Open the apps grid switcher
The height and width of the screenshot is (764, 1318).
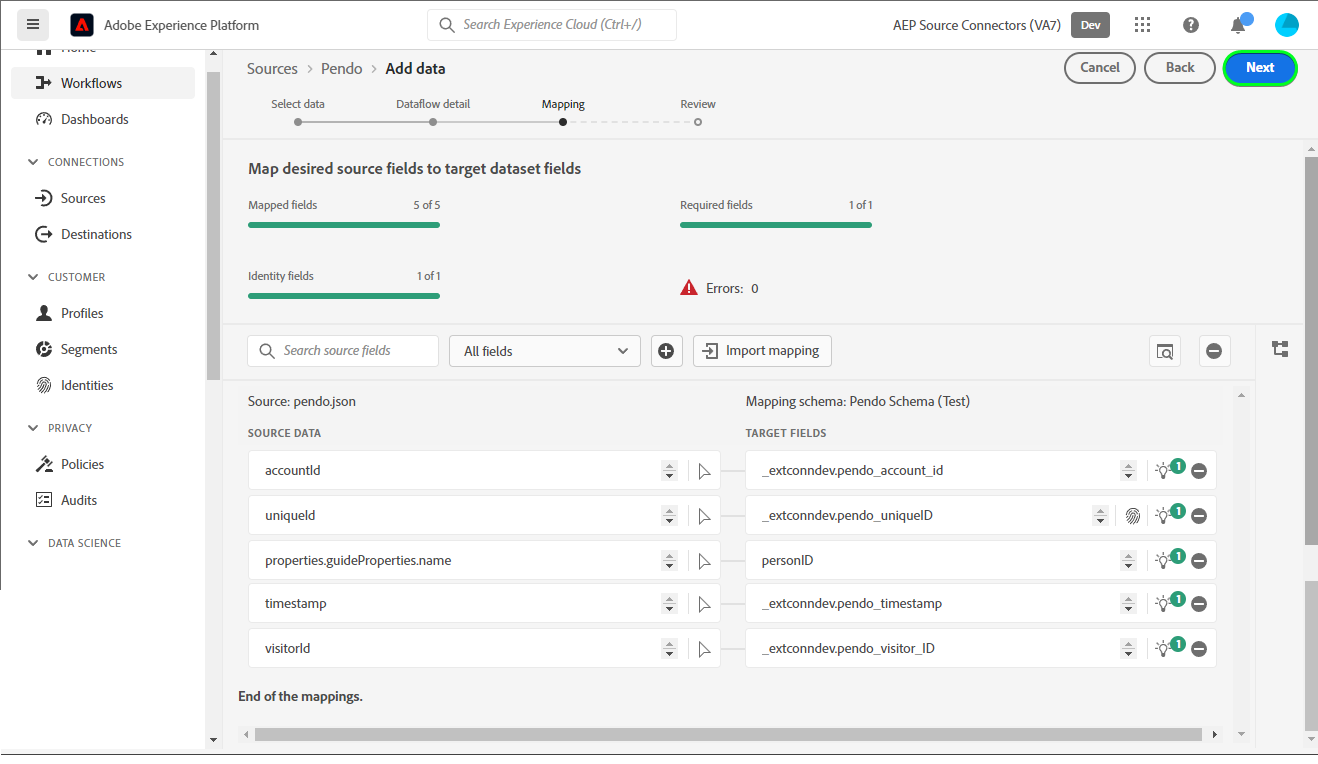(1143, 25)
